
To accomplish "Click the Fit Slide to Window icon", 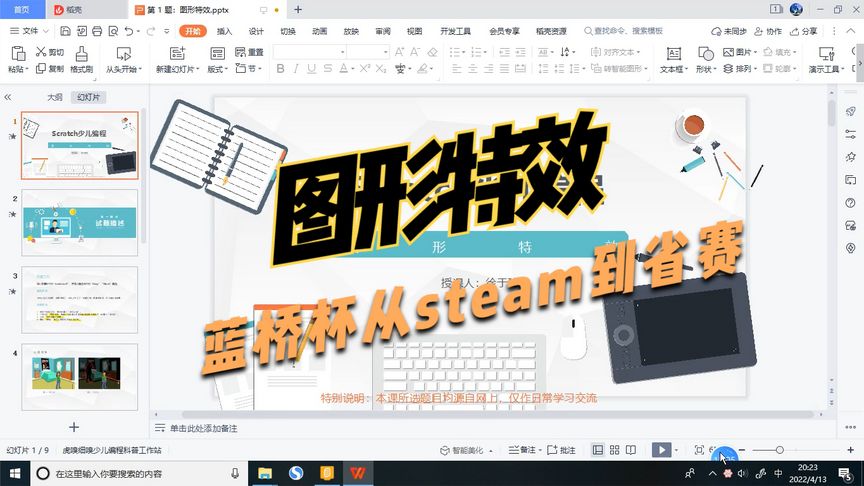I will [699, 450].
